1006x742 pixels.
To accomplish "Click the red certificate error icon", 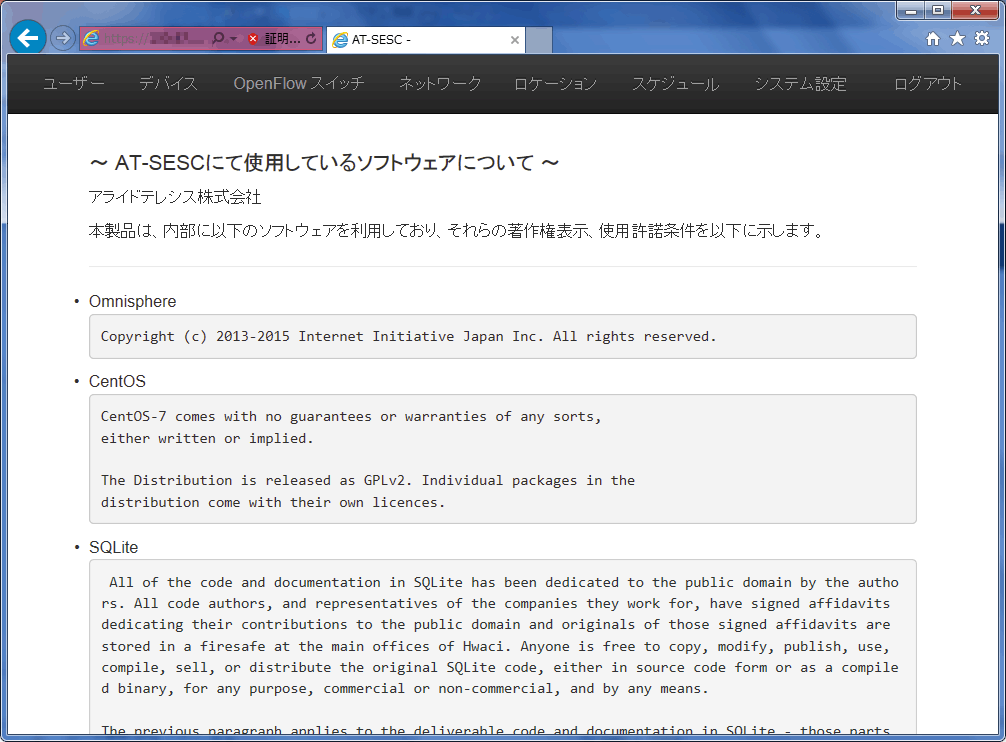I will click(x=253, y=38).
